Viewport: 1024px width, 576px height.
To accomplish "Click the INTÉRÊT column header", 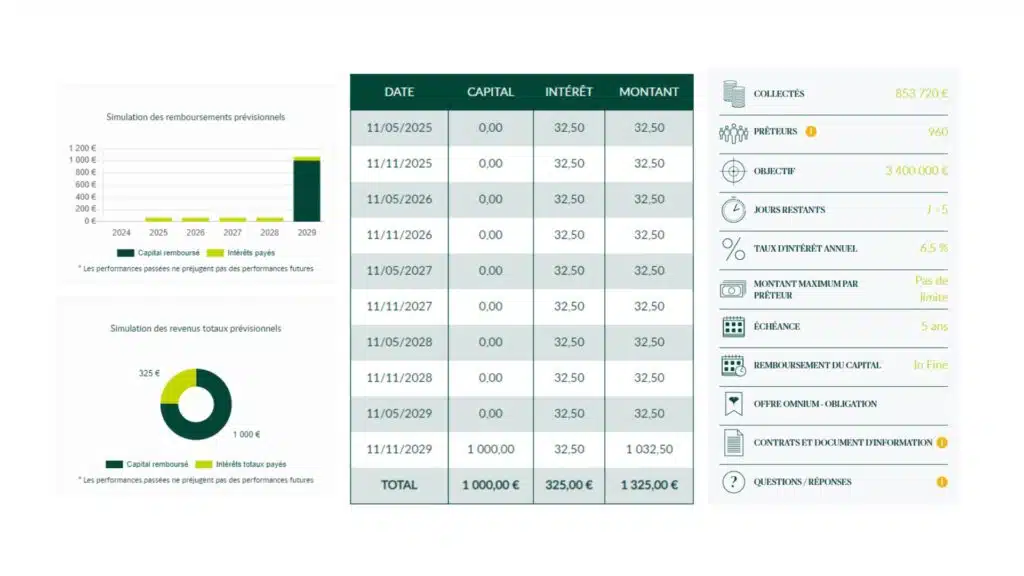I will pos(569,92).
